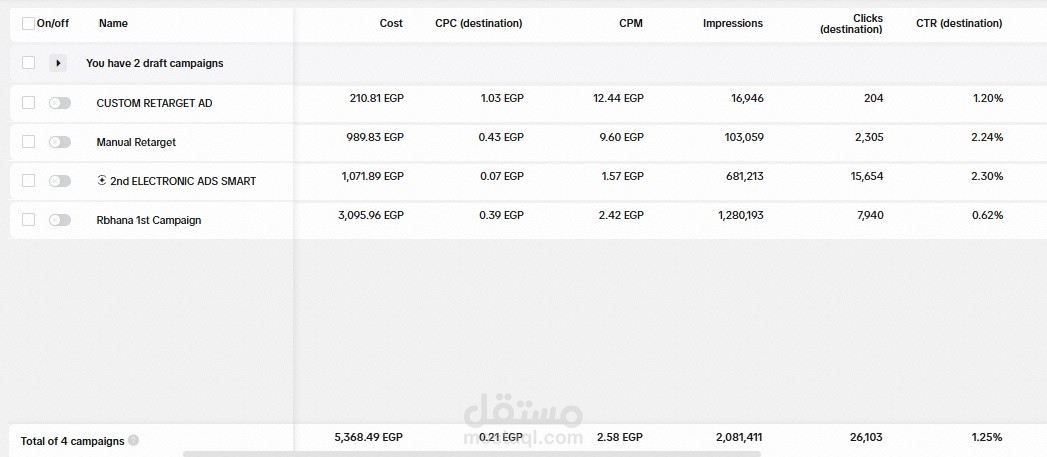Check the select-all box in the header
Viewport: 1047px width, 457px height.
[28, 23]
